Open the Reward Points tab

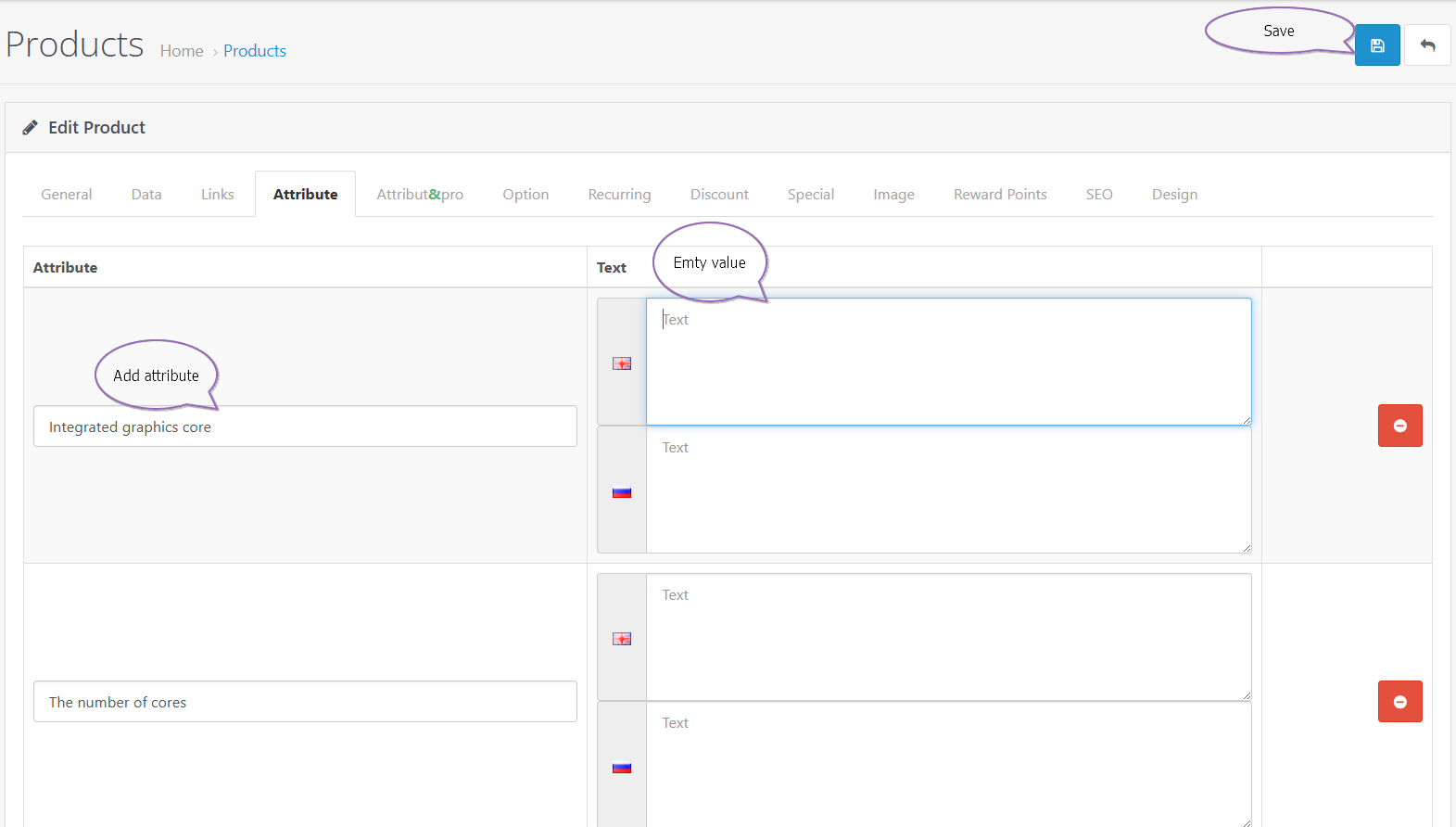[x=1000, y=194]
